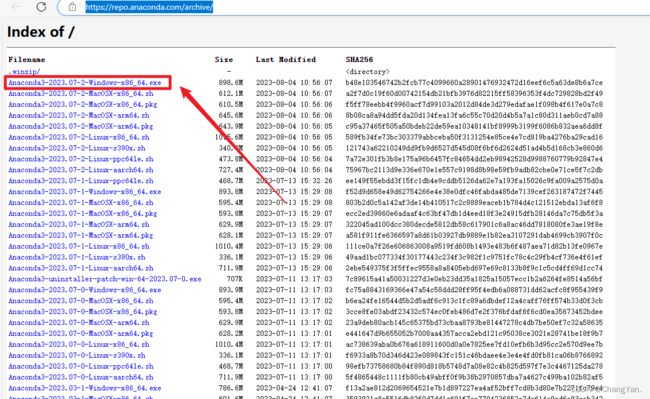Download Anaconda3-2023.07-0-MacOSX-arm64.sh

(x=79, y=323)
